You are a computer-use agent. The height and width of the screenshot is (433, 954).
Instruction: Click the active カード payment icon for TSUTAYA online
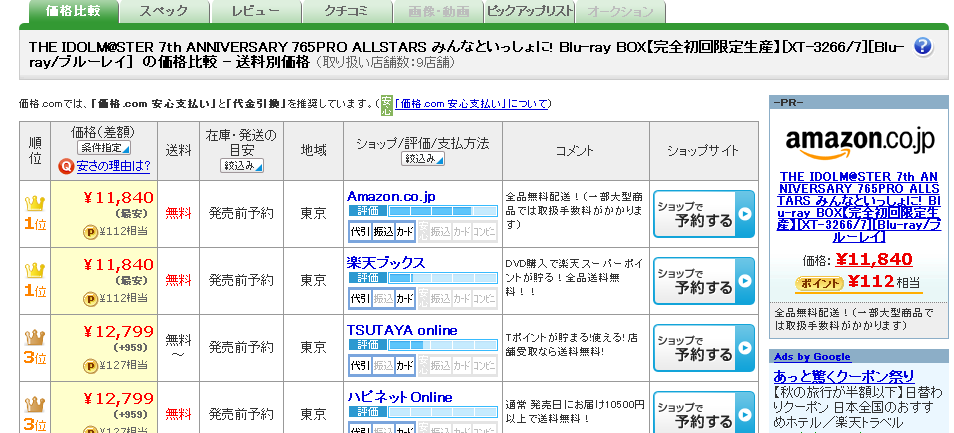pos(405,365)
